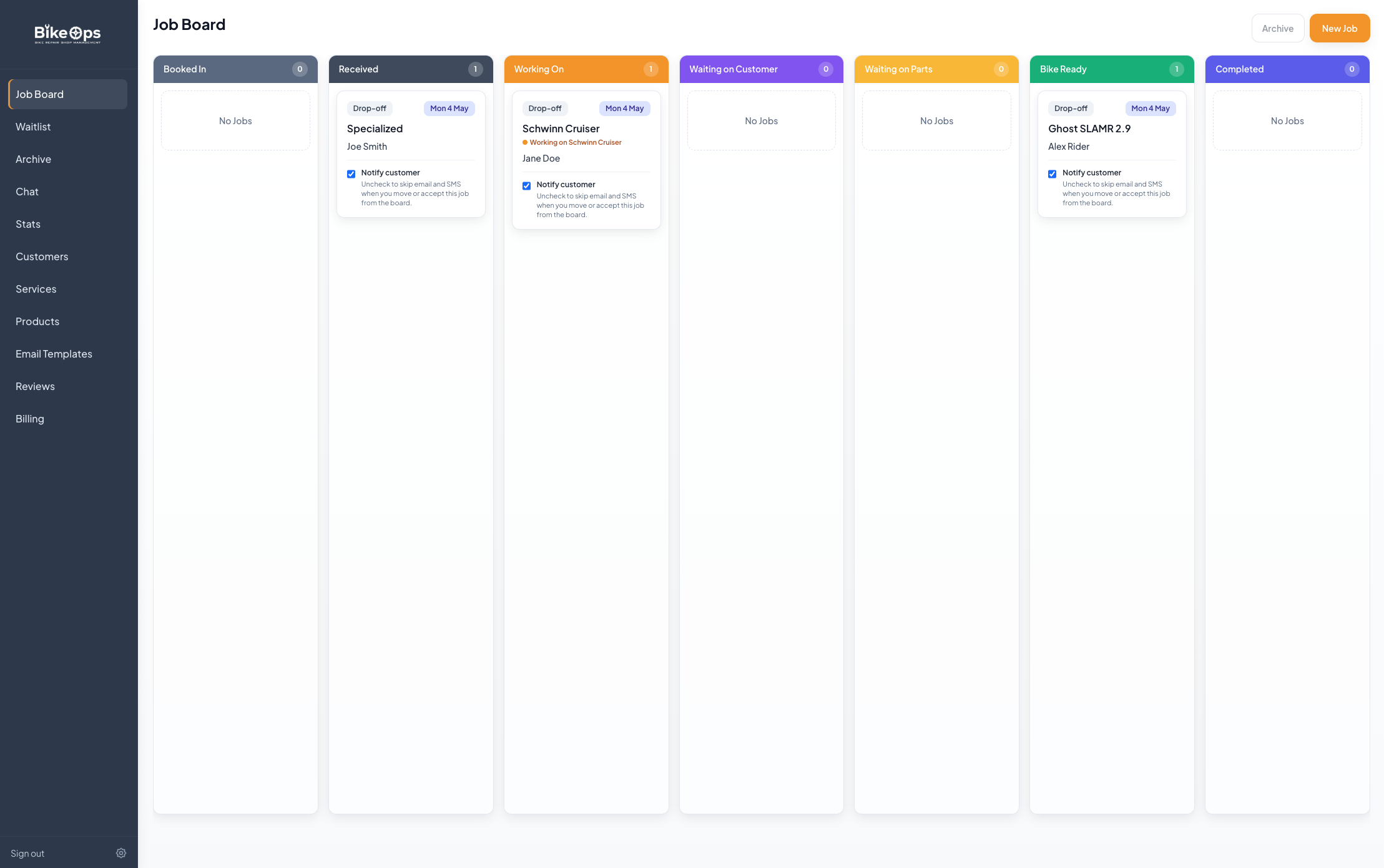
Task: Click the 'Working on Schwinn Cruiser' status text
Action: pyautogui.click(x=576, y=142)
